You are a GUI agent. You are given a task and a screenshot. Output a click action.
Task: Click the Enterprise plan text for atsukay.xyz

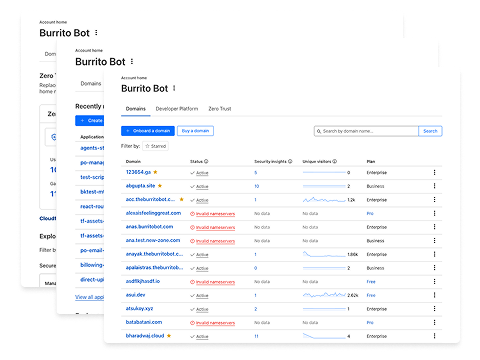(377, 309)
